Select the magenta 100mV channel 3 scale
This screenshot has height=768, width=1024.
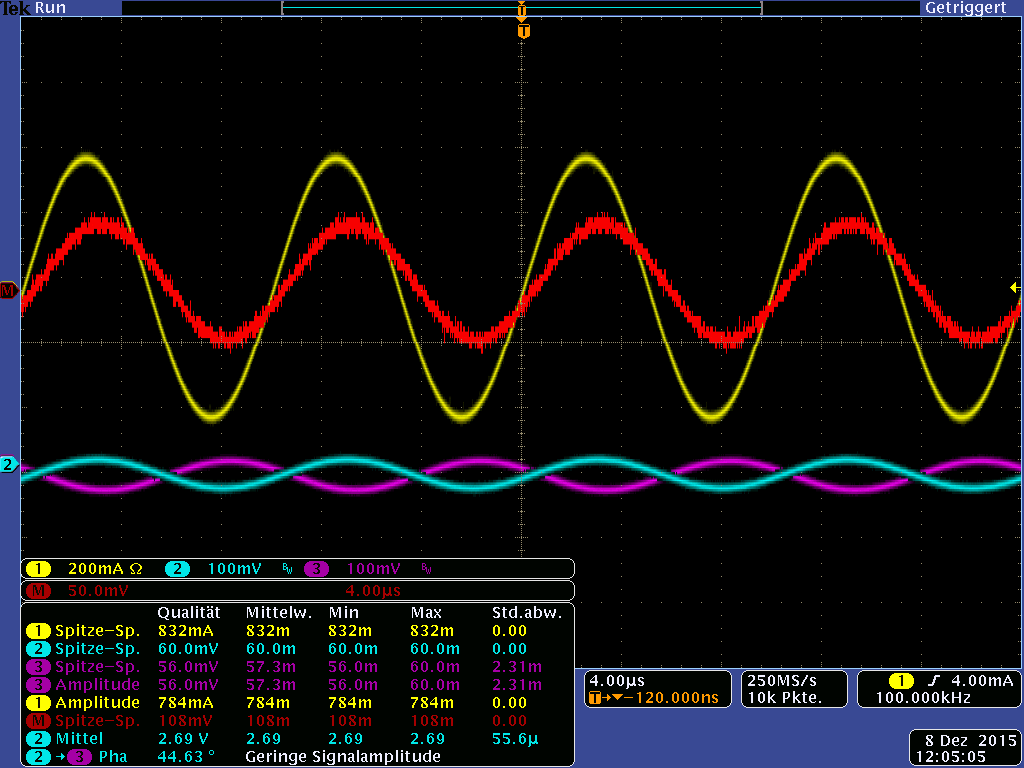tap(374, 569)
